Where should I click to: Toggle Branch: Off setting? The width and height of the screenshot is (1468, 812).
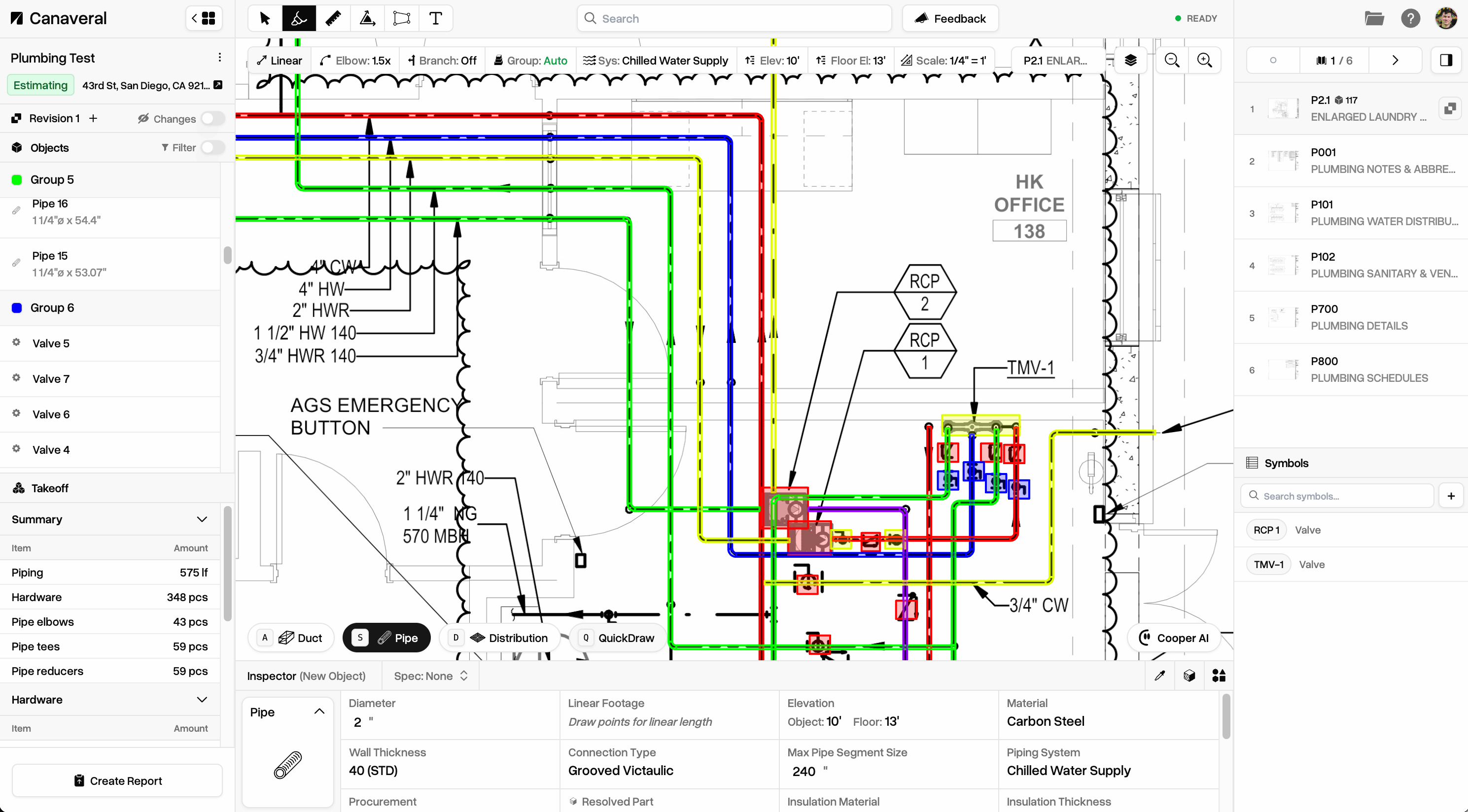coord(442,61)
